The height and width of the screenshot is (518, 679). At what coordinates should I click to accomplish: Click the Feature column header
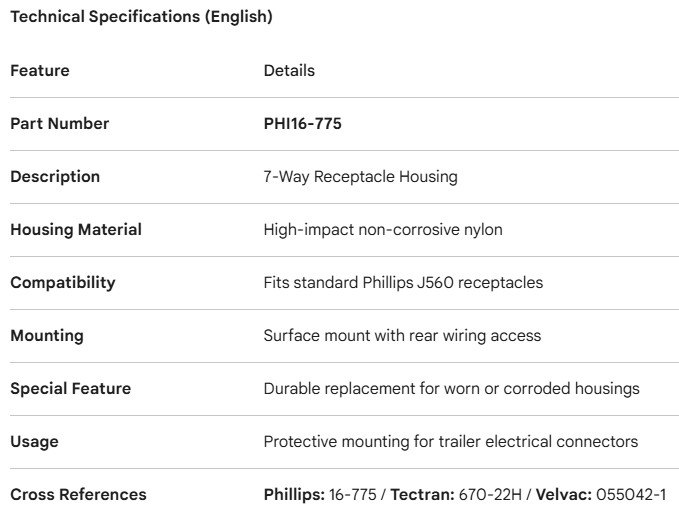(x=40, y=71)
